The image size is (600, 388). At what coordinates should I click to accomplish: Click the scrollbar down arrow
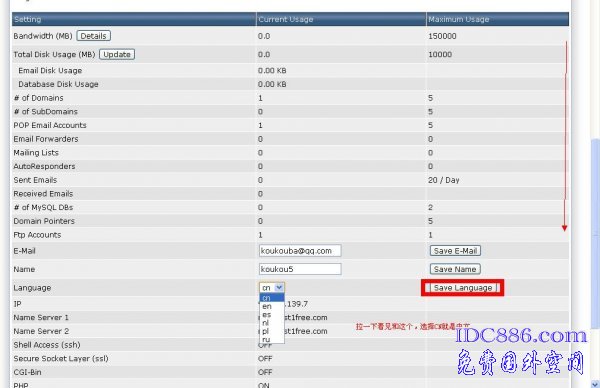click(595, 383)
